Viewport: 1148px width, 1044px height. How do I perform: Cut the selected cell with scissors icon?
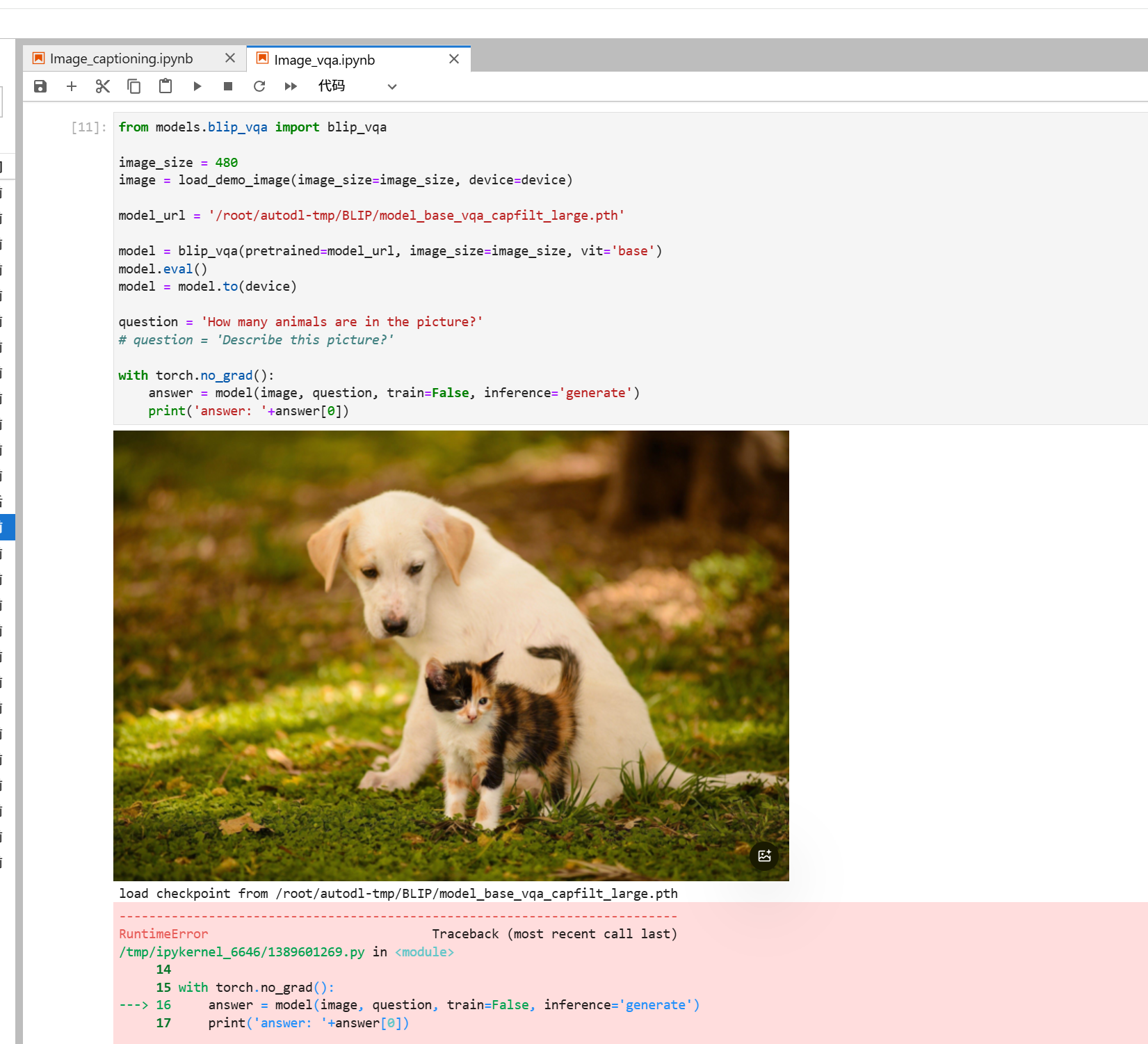tap(103, 86)
